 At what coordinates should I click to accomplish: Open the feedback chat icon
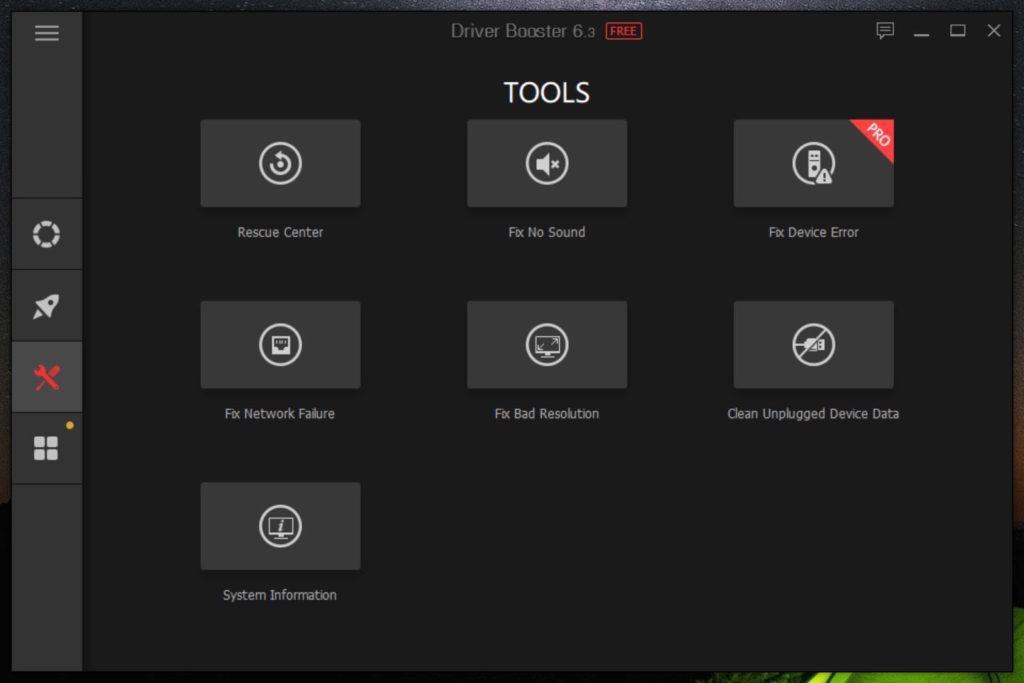click(x=885, y=30)
